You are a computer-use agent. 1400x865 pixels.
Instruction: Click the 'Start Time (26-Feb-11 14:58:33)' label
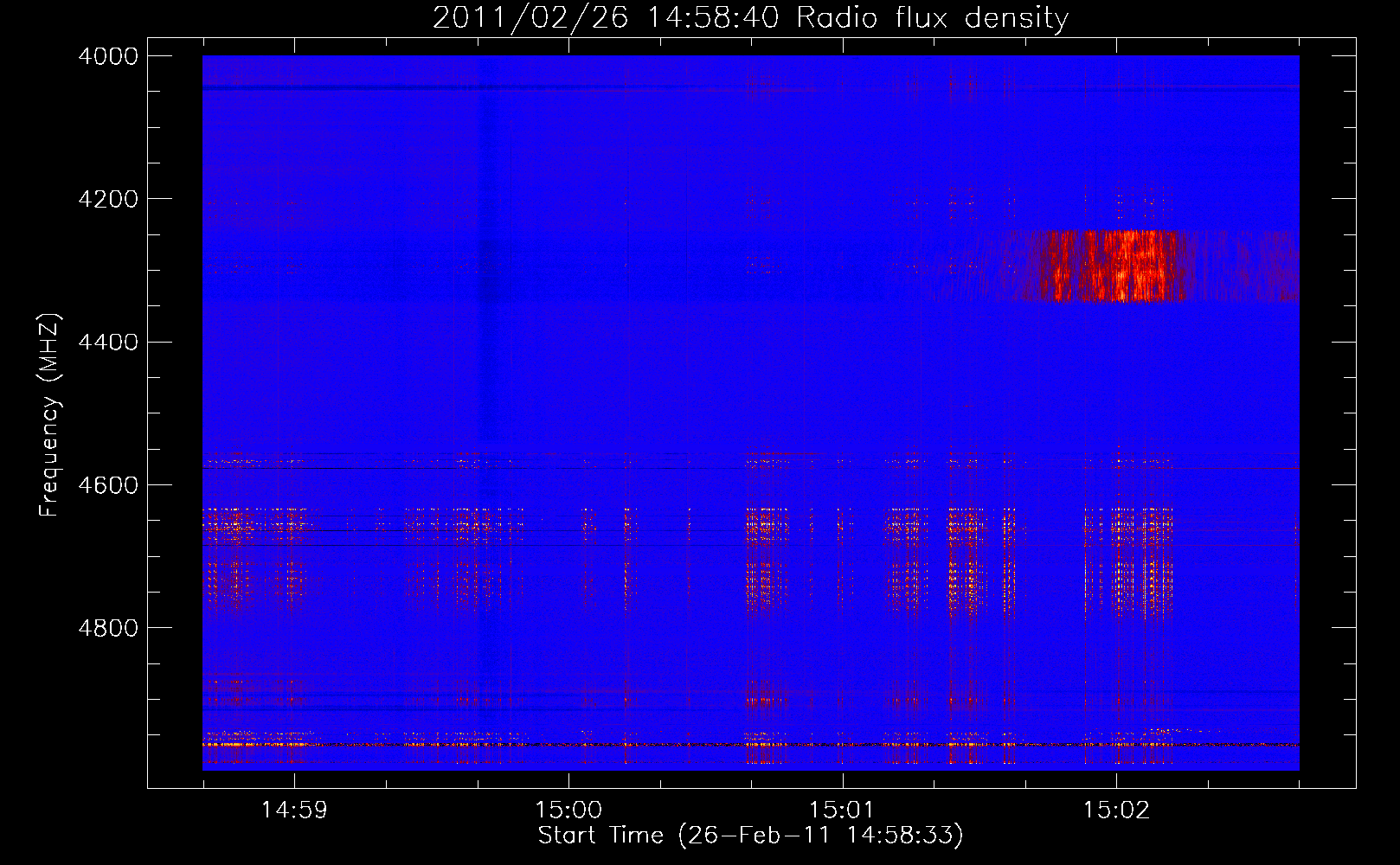tap(750, 836)
